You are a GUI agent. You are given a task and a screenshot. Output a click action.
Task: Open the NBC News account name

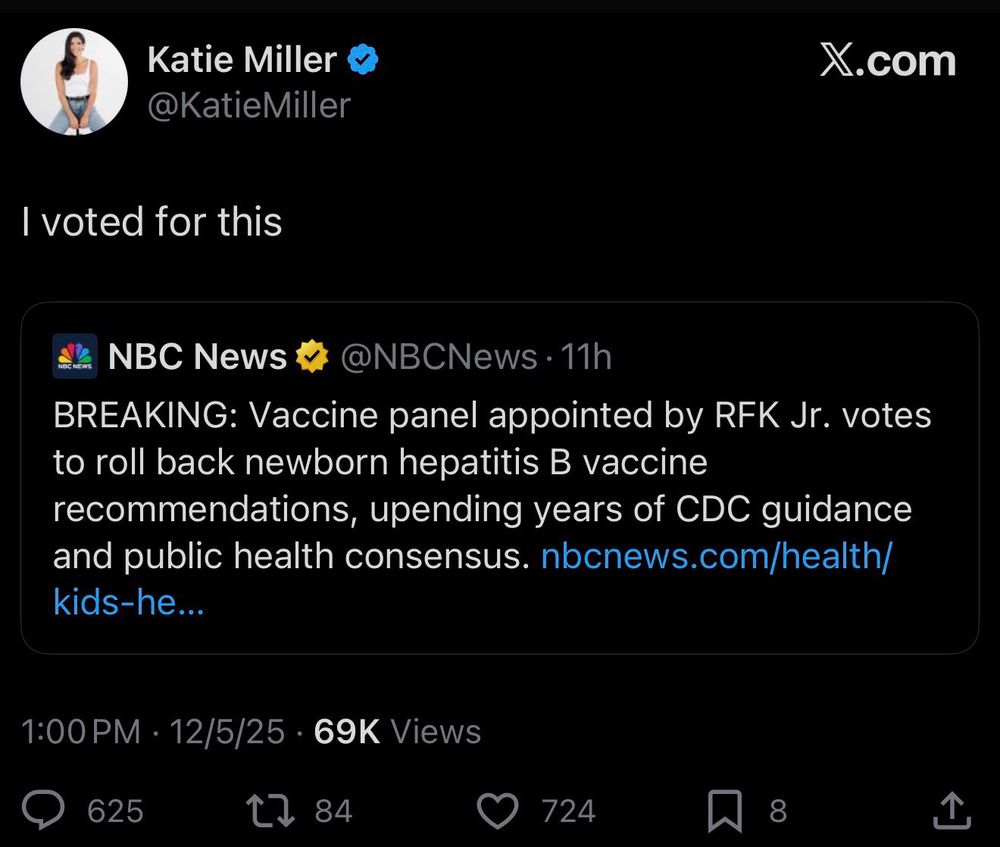tap(196, 356)
